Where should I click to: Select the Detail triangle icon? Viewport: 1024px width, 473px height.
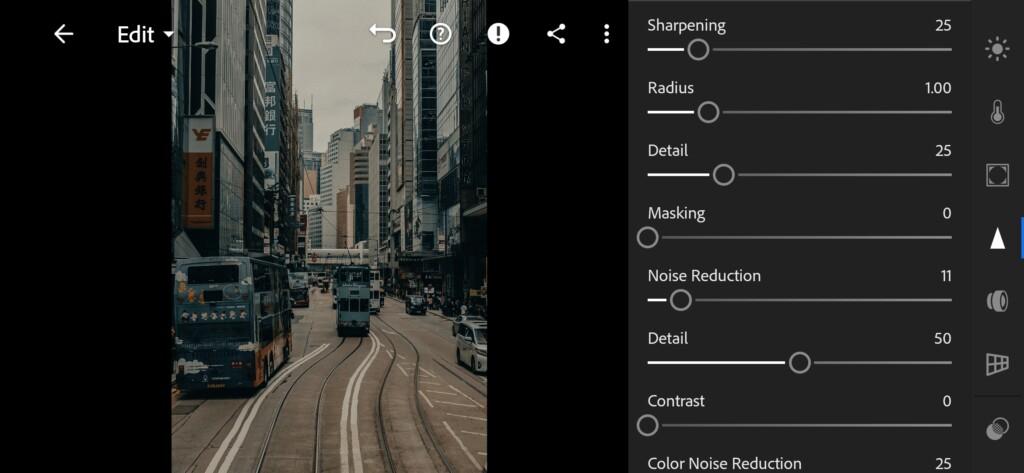pos(997,238)
